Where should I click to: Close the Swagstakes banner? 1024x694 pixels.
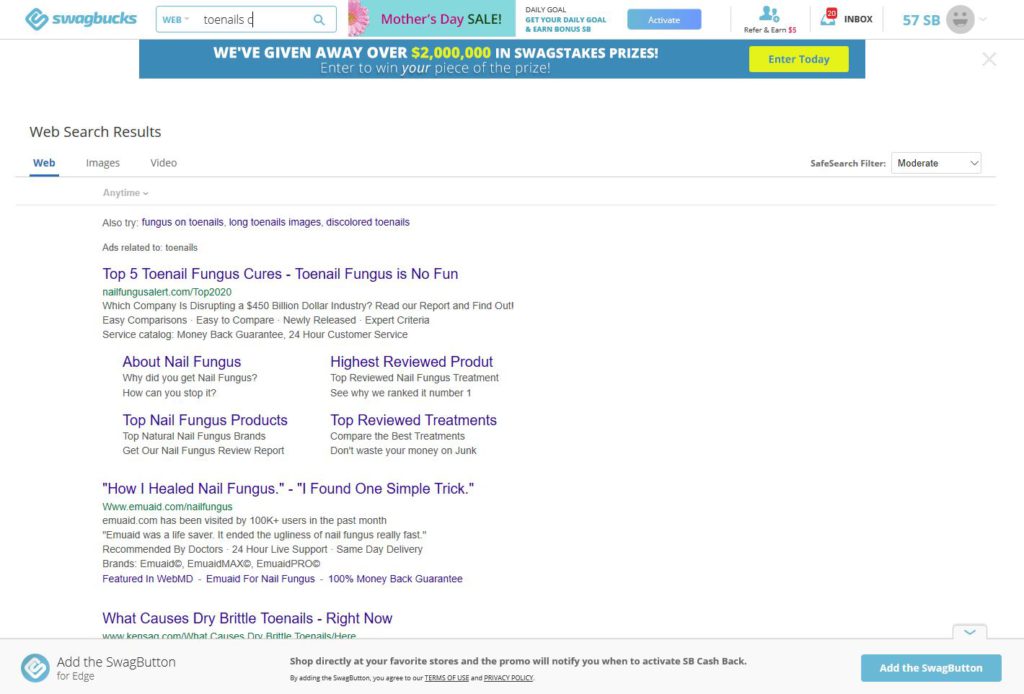(989, 59)
